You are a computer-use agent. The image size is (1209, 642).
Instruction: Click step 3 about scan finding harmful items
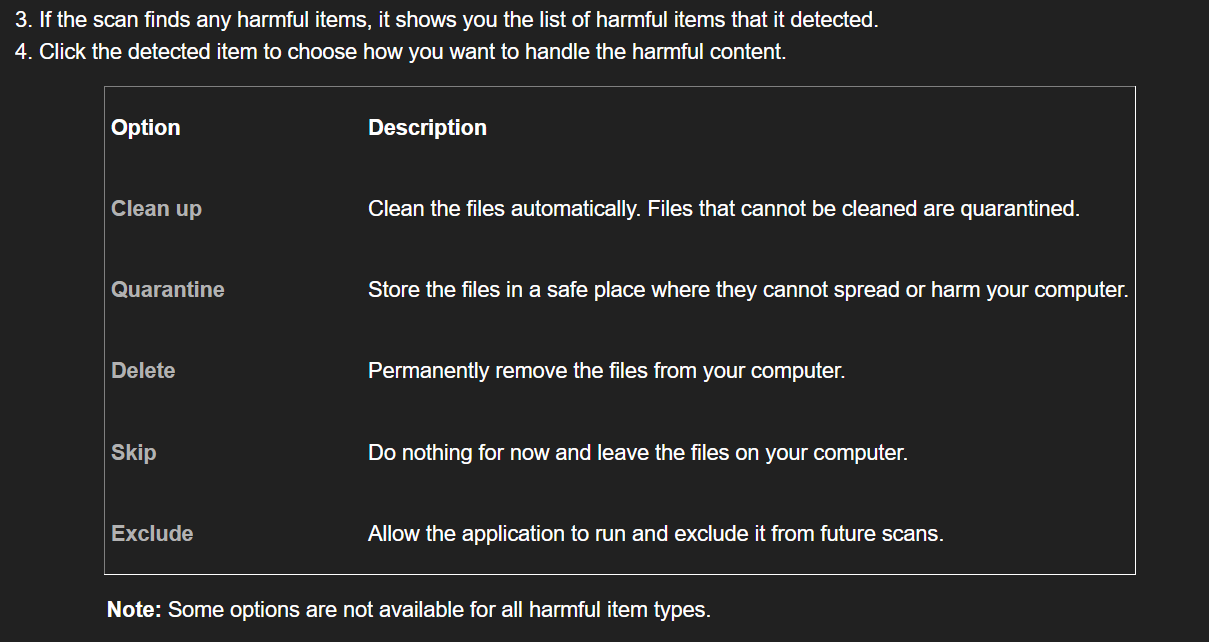point(447,20)
